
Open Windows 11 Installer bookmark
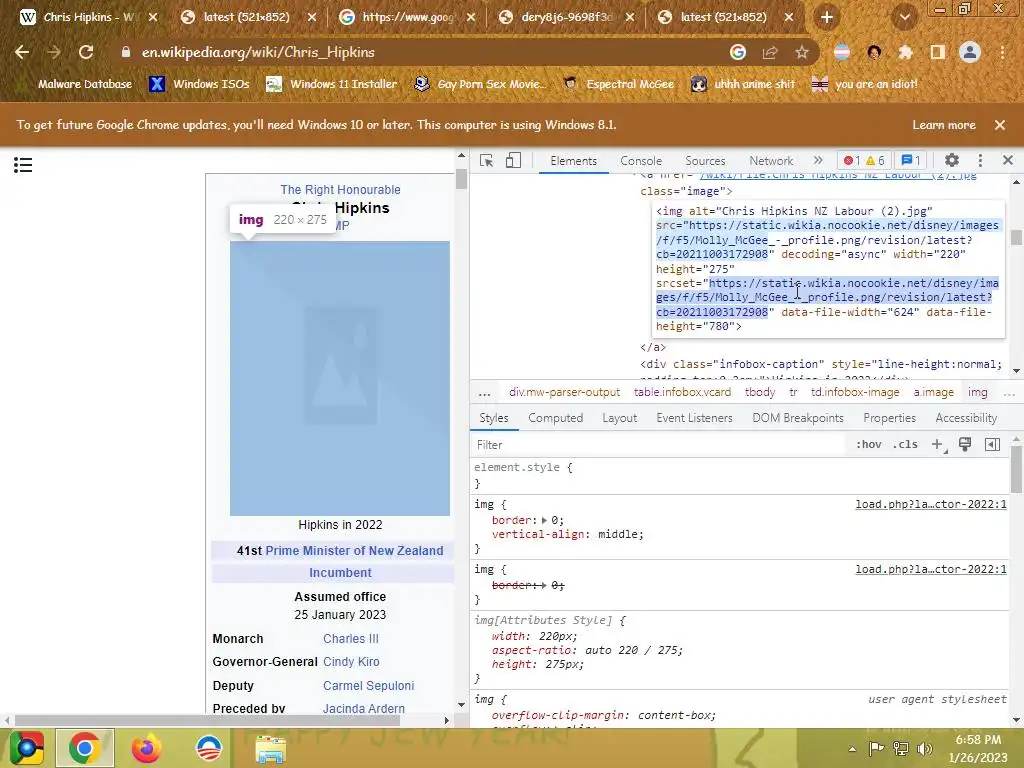point(332,84)
